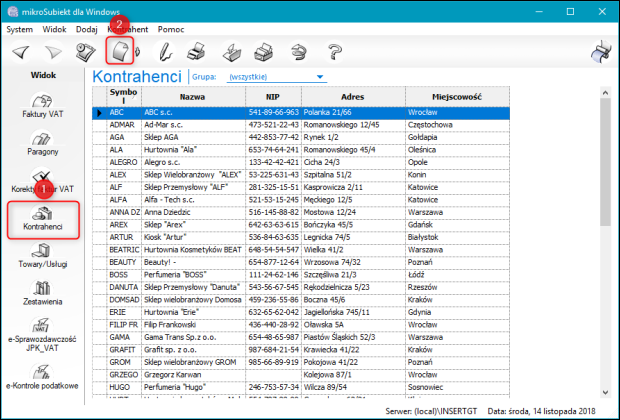Open help with the question mark icon
620x420 pixels.
[x=334, y=52]
